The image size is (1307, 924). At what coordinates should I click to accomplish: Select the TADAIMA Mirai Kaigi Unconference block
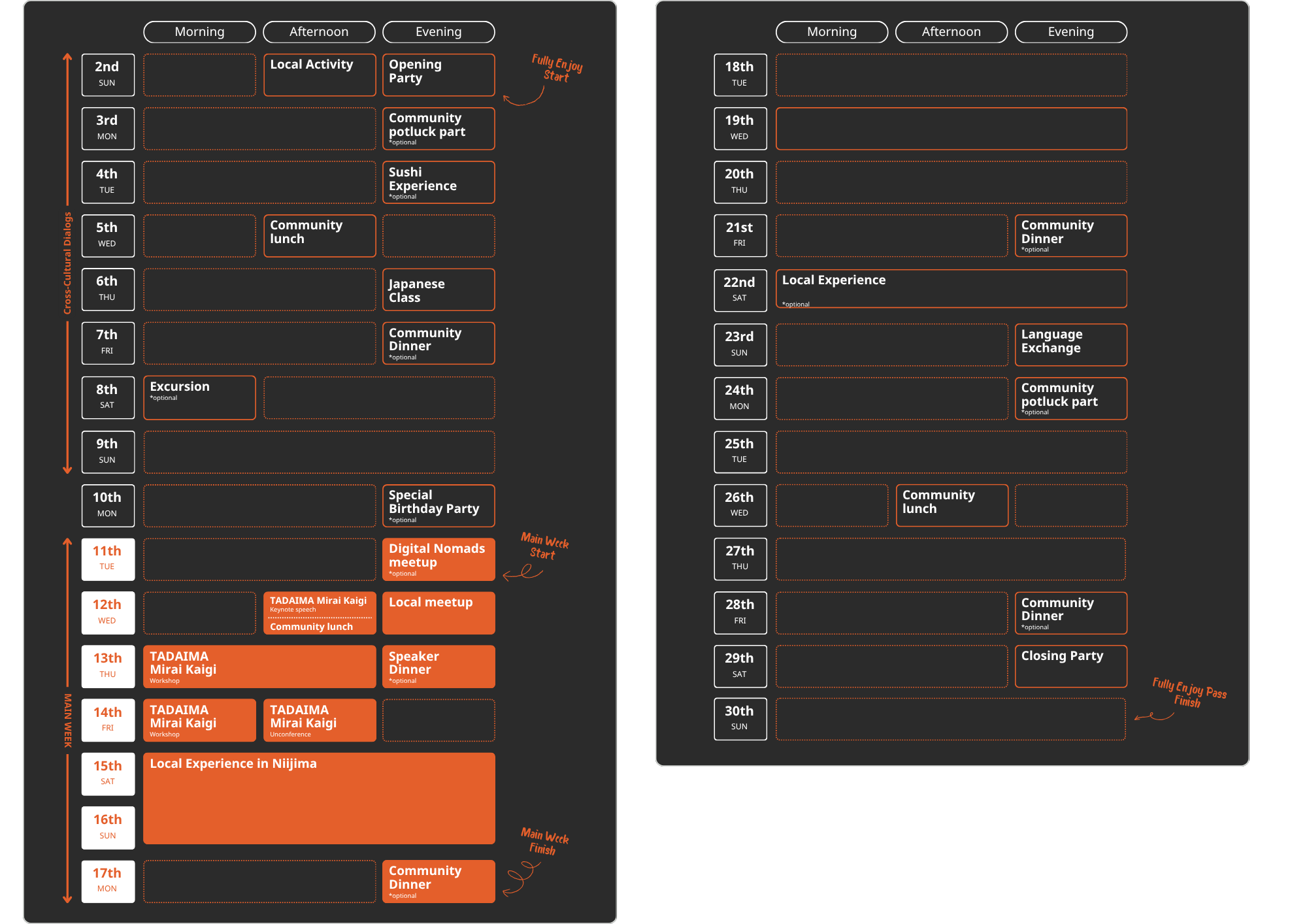click(x=319, y=720)
